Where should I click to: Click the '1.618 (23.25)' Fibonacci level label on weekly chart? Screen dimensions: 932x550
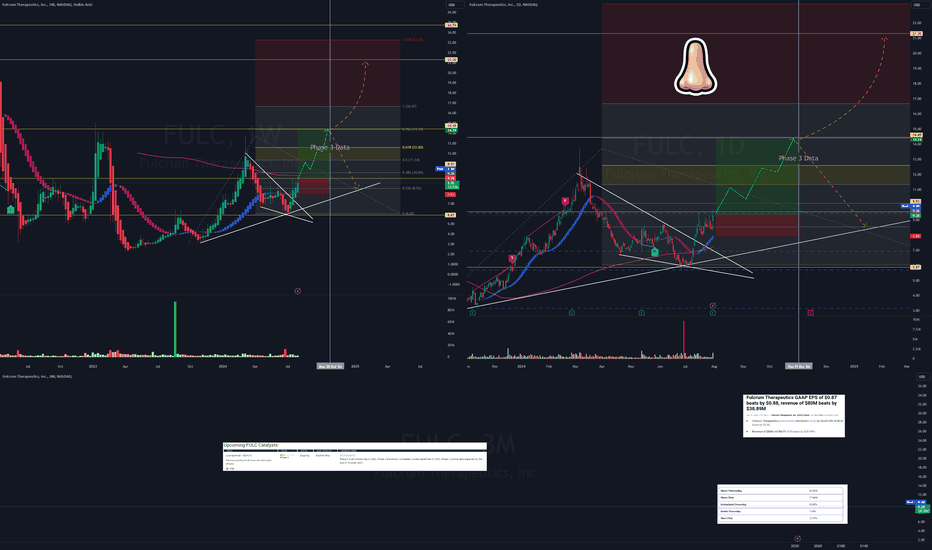point(413,40)
